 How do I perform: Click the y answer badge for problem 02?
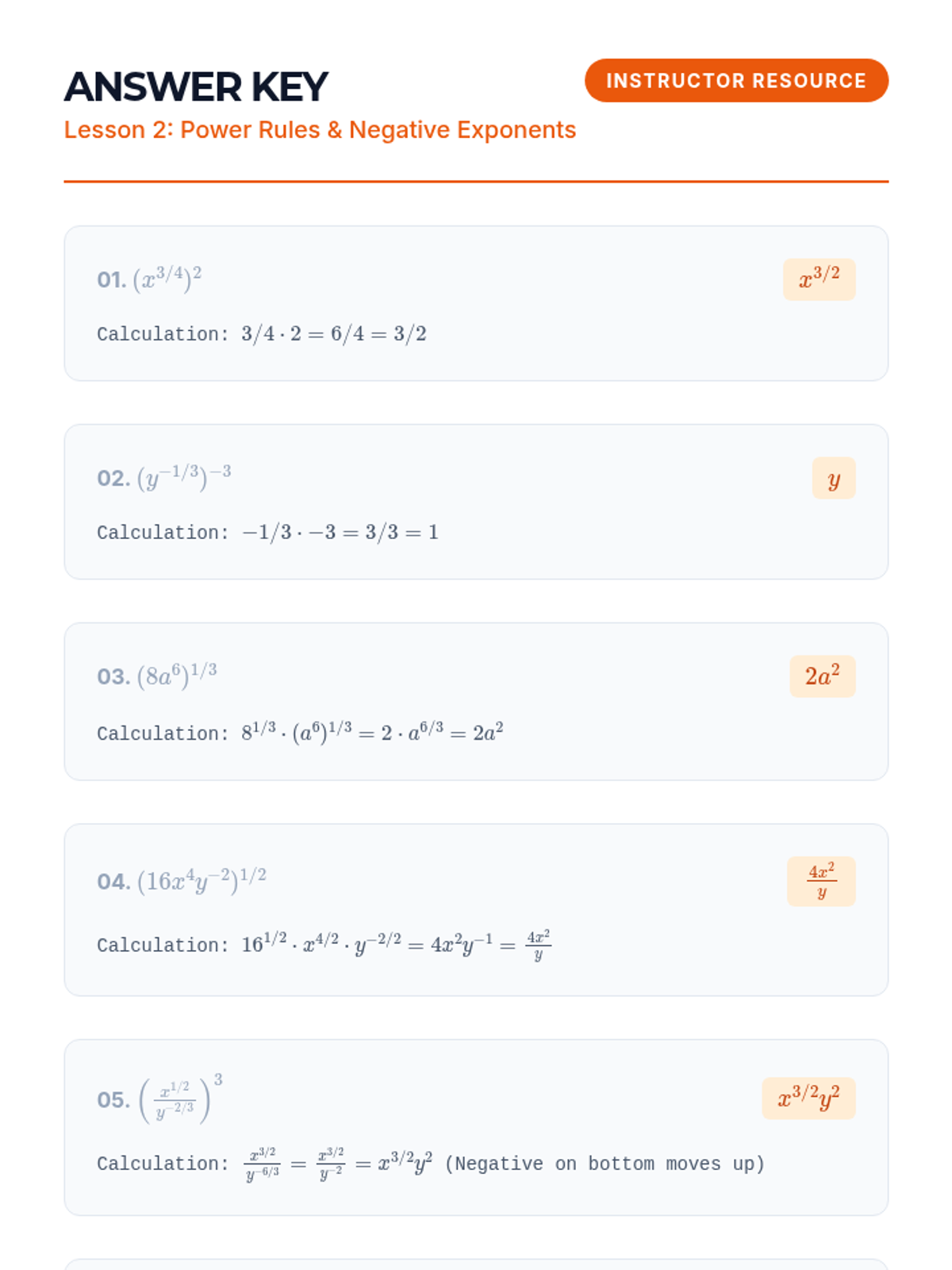833,478
